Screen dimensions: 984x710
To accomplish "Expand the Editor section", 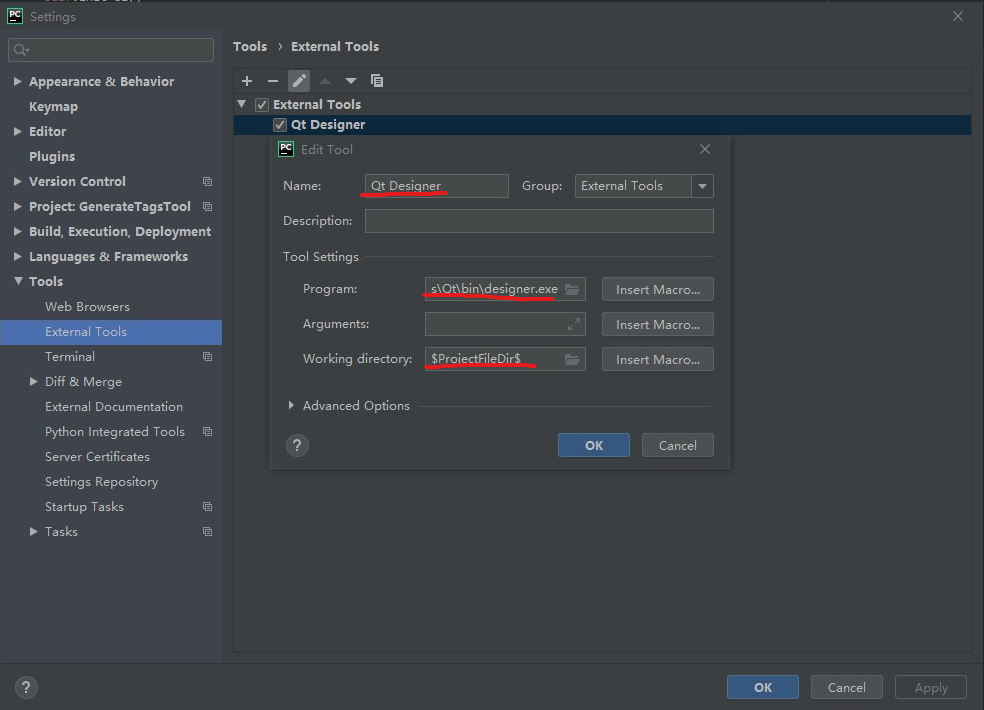I will (x=18, y=131).
